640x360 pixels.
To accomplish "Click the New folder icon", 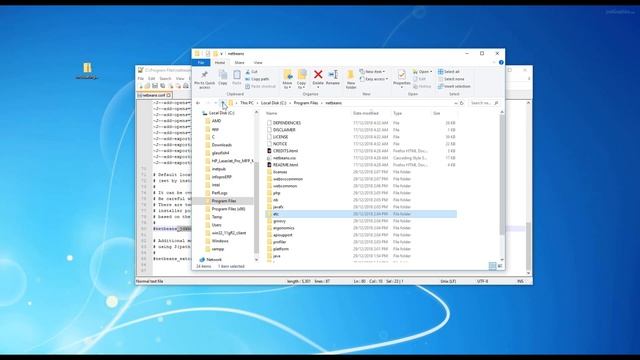I will 350,75.
